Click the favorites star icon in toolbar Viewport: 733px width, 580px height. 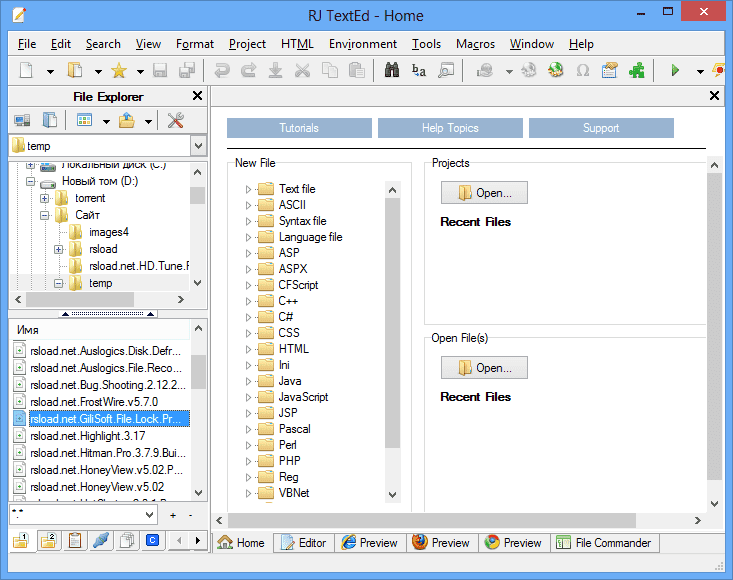coord(118,71)
